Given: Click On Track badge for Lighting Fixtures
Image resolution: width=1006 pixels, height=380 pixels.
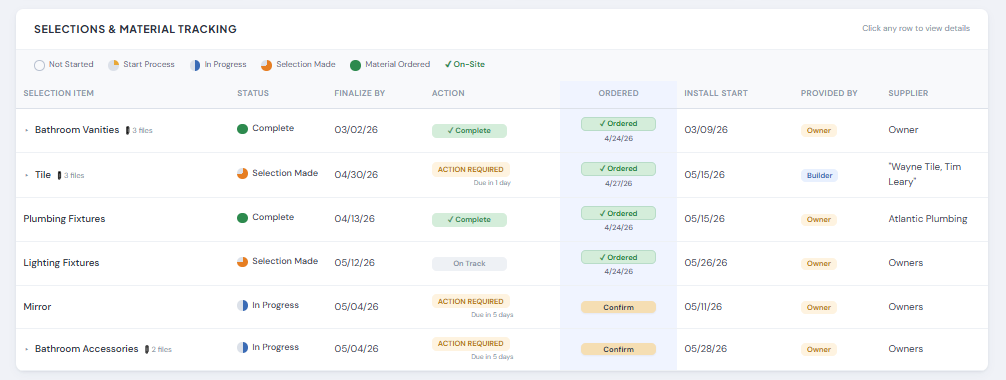Looking at the screenshot, I should (x=469, y=264).
